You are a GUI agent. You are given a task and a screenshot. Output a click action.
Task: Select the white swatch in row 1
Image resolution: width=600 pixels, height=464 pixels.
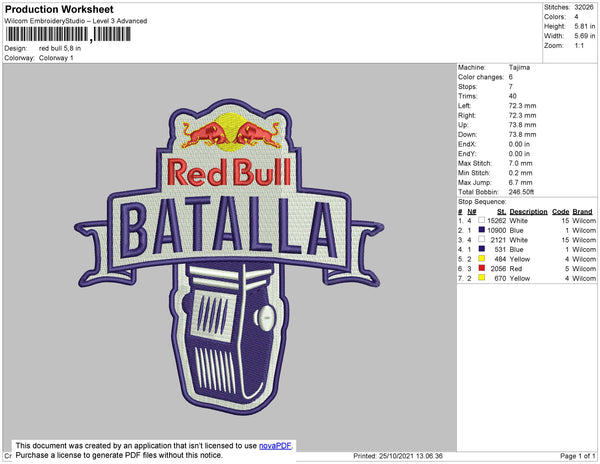[481, 220]
